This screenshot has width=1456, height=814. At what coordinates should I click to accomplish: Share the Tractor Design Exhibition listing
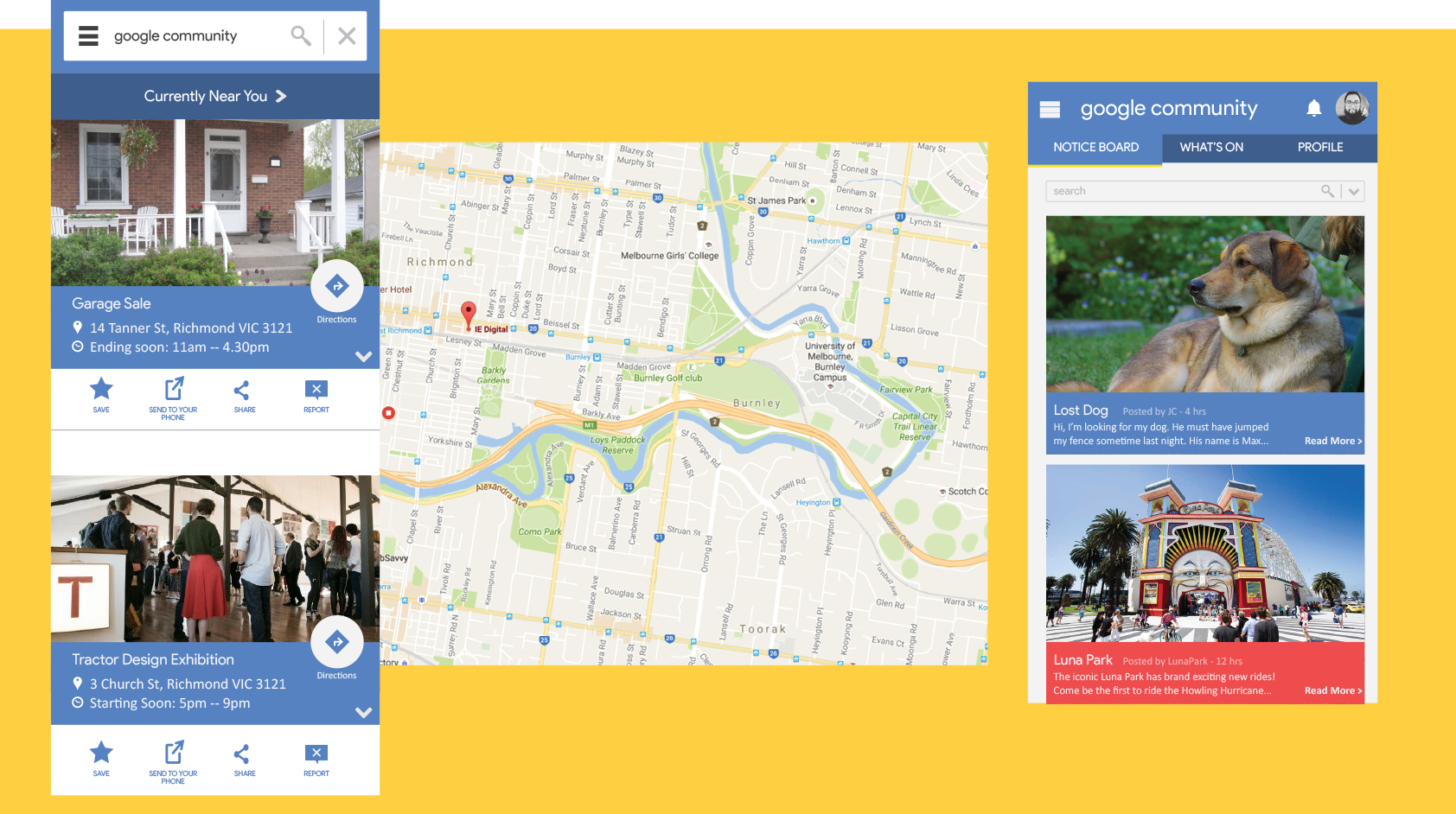tap(244, 760)
